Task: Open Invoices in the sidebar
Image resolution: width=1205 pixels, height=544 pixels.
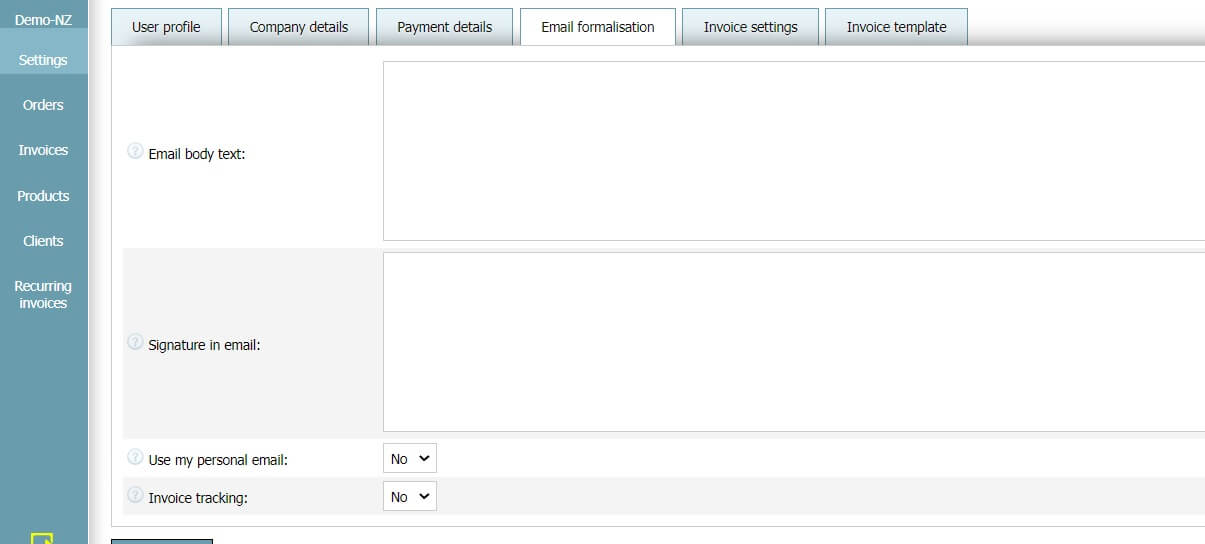Action: click(43, 150)
